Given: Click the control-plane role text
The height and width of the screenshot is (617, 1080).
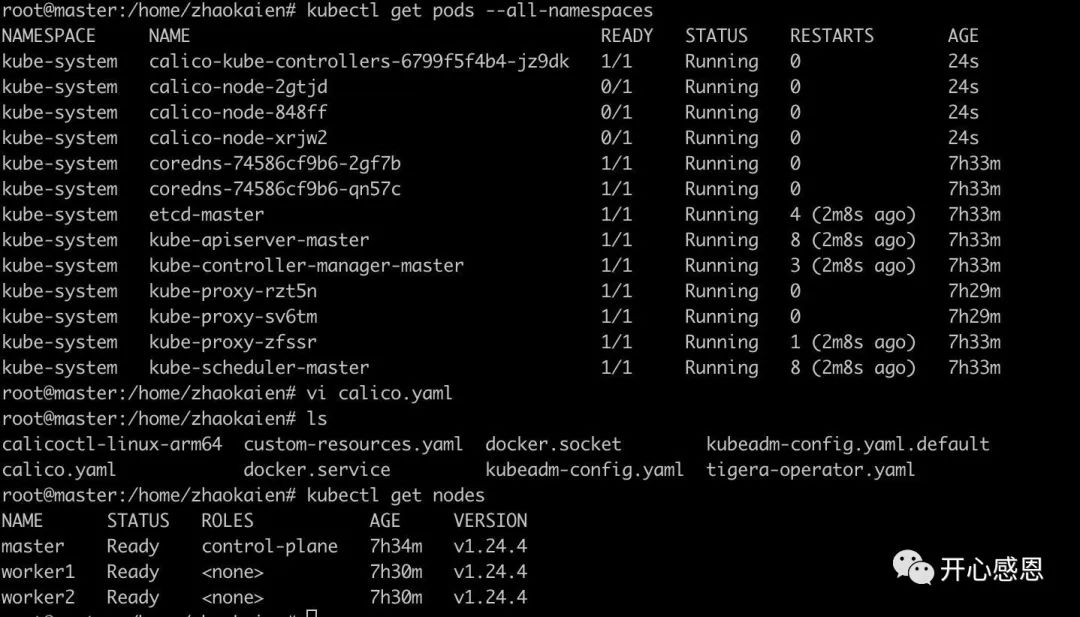Looking at the screenshot, I should pos(270,547).
